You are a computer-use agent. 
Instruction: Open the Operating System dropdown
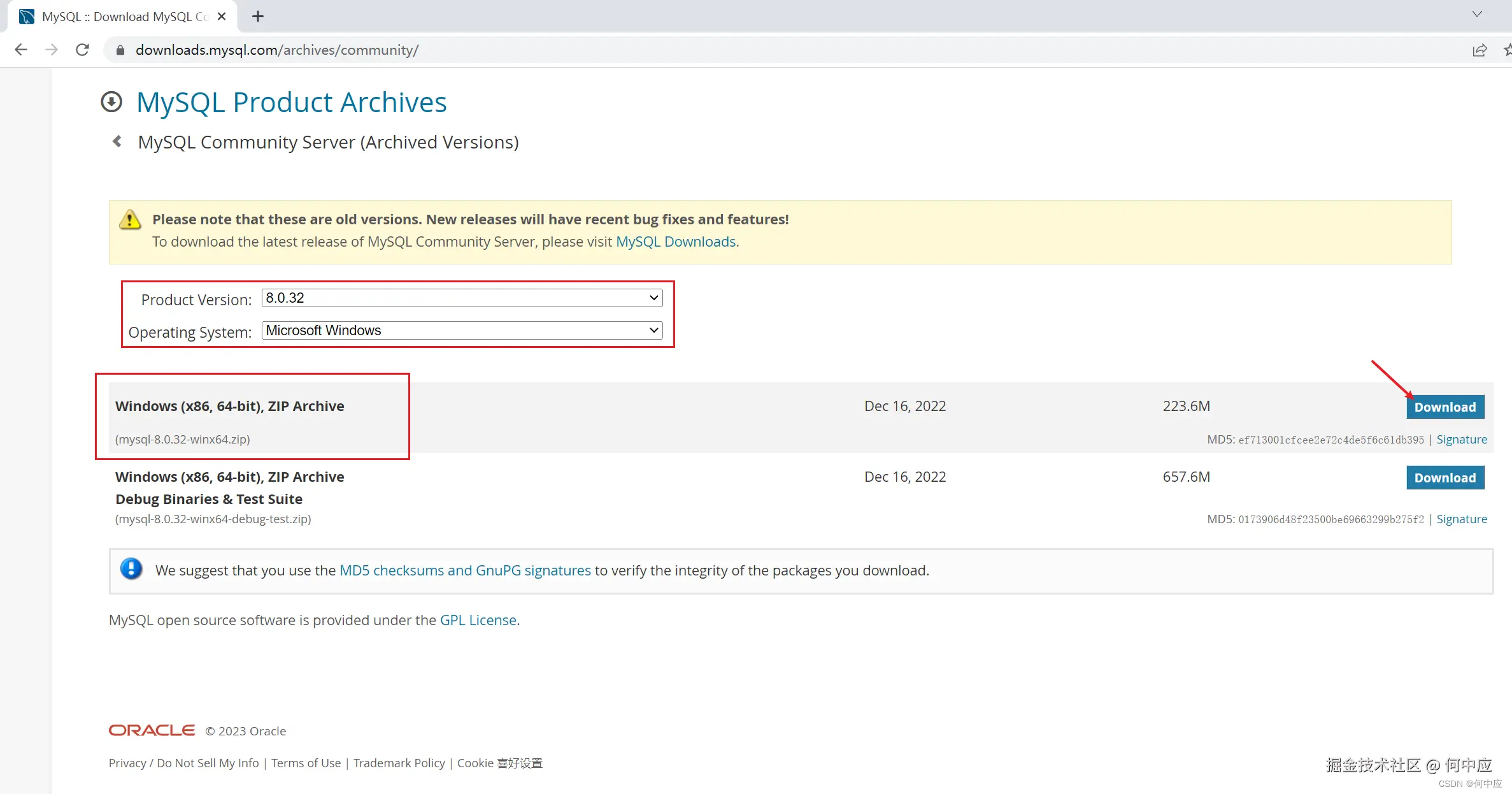click(462, 330)
